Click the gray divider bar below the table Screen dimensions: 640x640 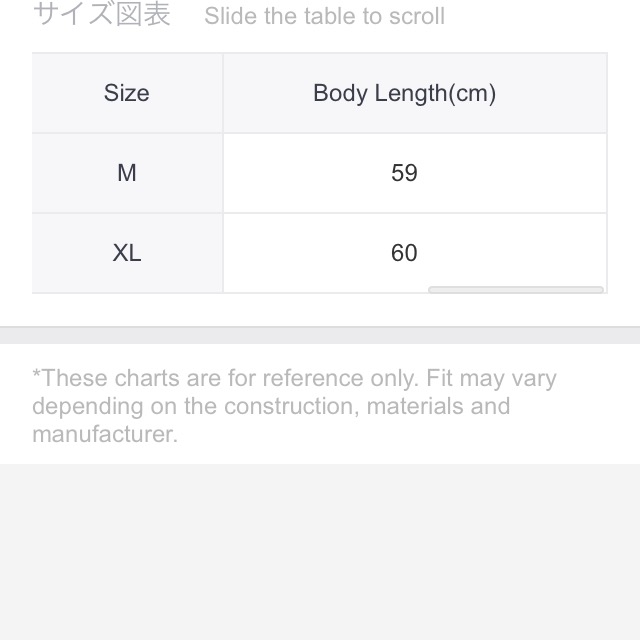click(x=320, y=335)
